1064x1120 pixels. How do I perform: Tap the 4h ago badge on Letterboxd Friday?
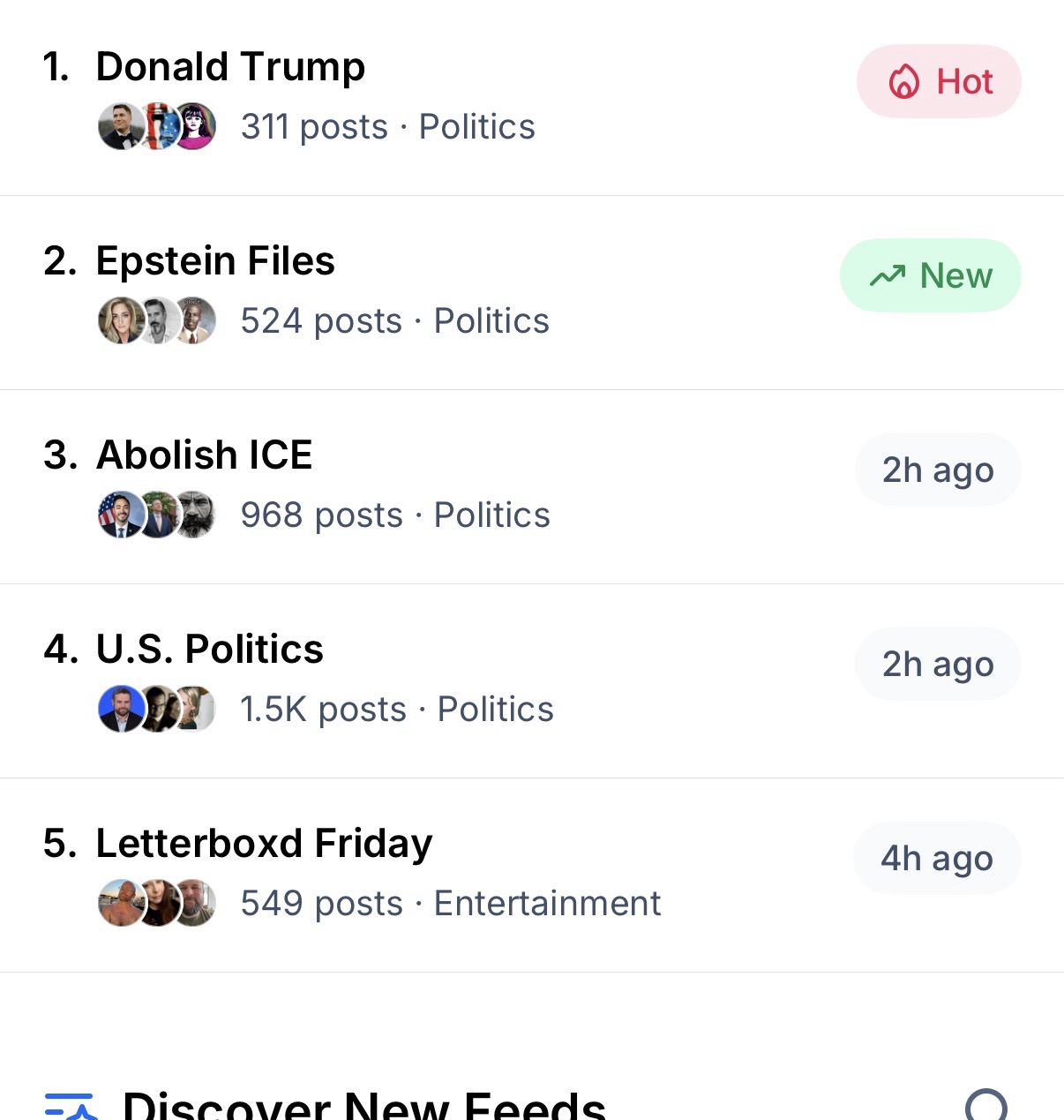(x=937, y=859)
